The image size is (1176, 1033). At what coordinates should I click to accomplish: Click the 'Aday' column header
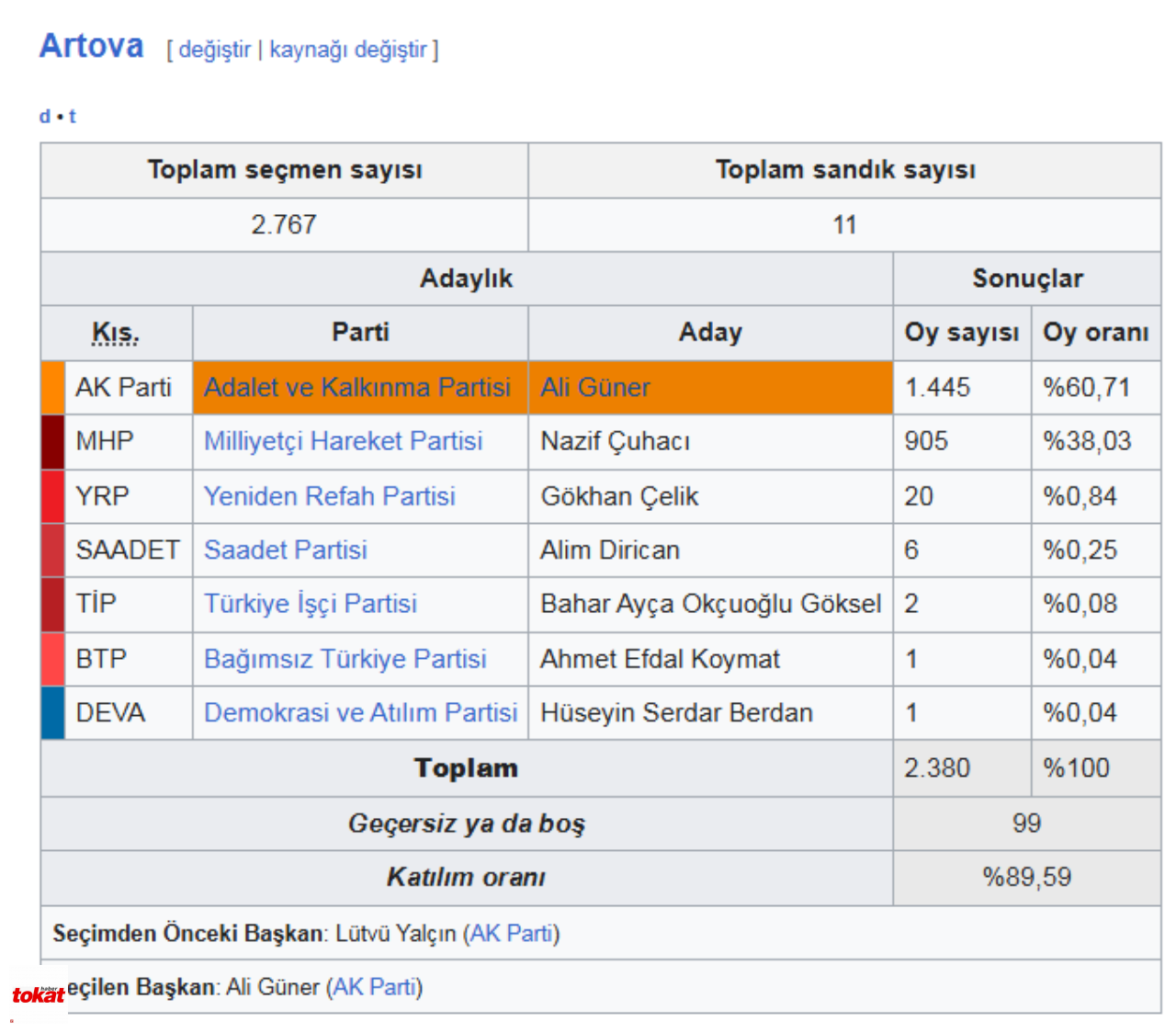710,333
